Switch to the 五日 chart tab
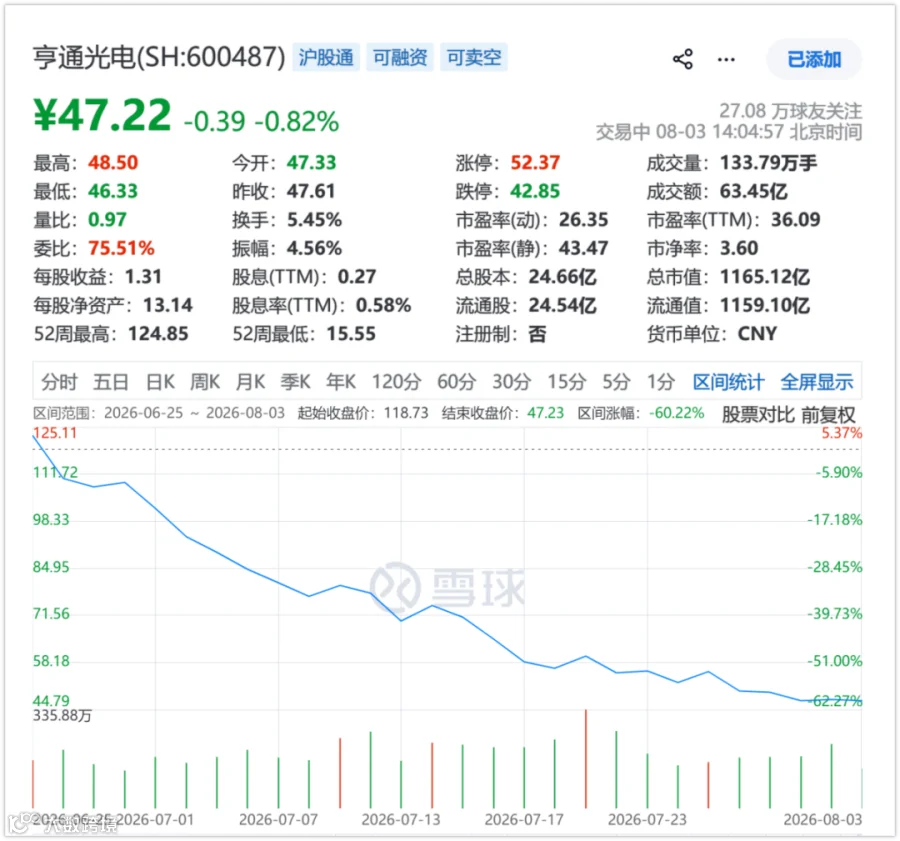This screenshot has width=900, height=841. click(111, 382)
